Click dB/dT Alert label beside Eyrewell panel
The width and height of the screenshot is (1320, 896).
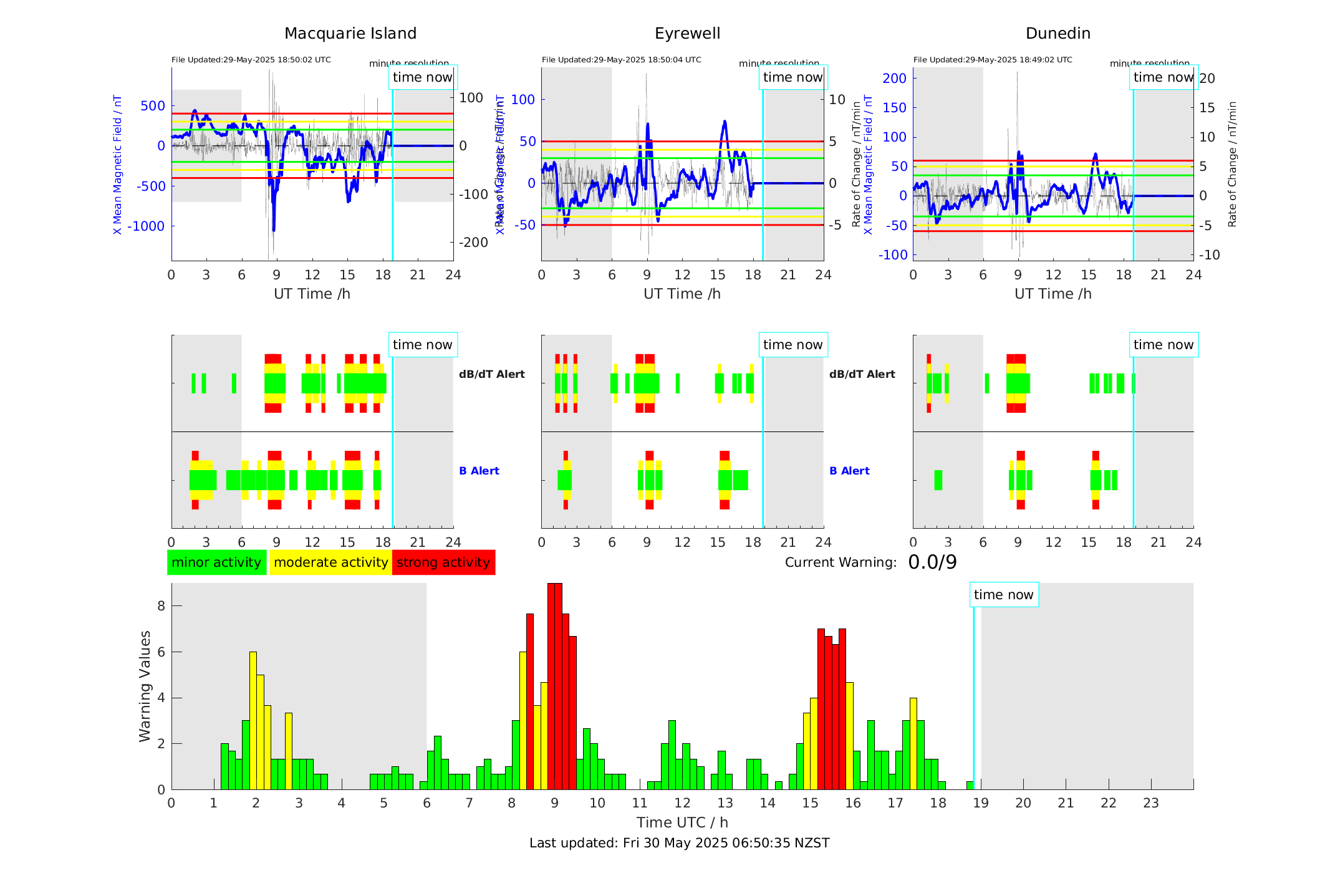tap(862, 374)
